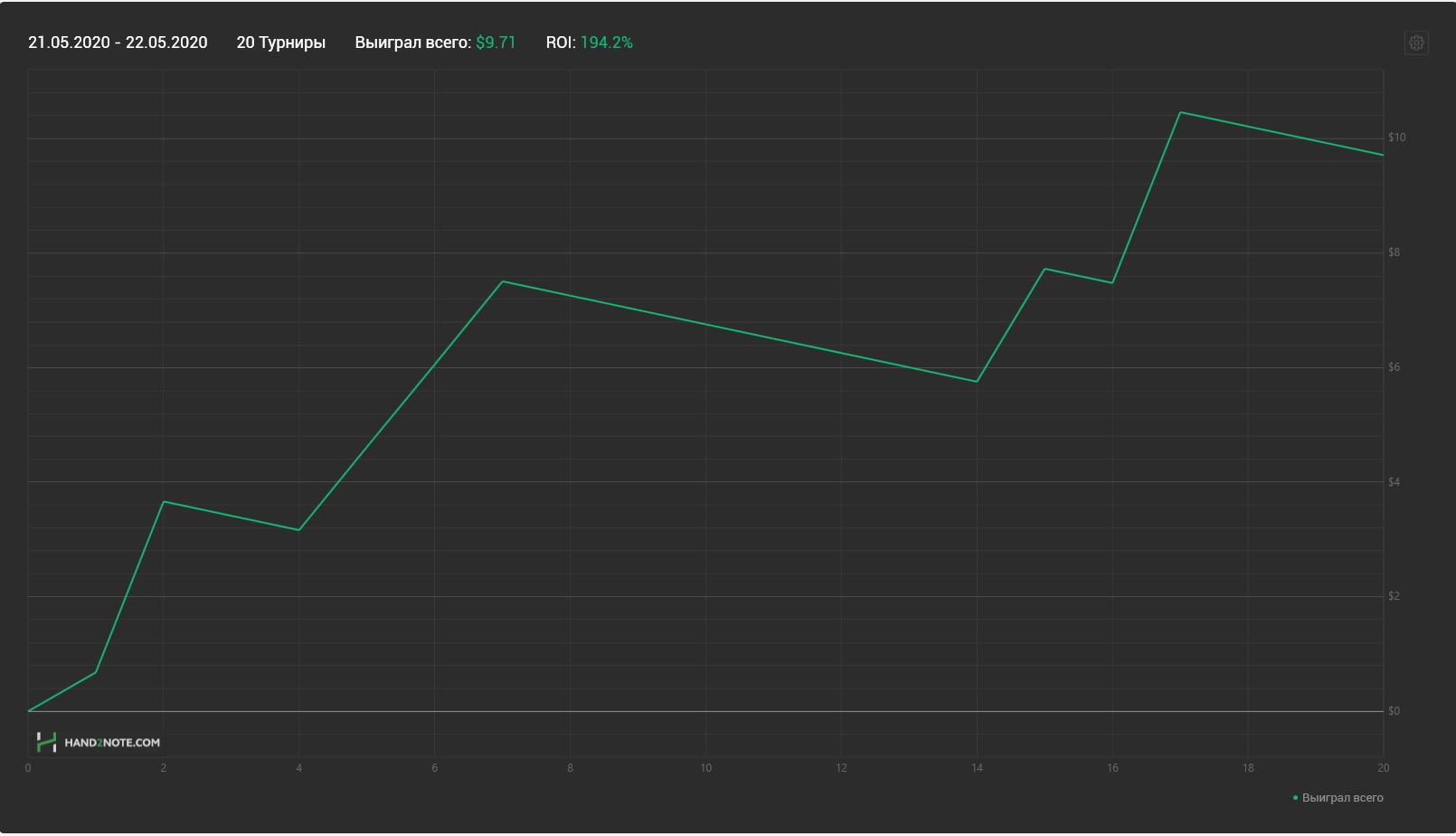Click the $4 y-axis label
This screenshot has height=836, width=1456.
point(1395,482)
